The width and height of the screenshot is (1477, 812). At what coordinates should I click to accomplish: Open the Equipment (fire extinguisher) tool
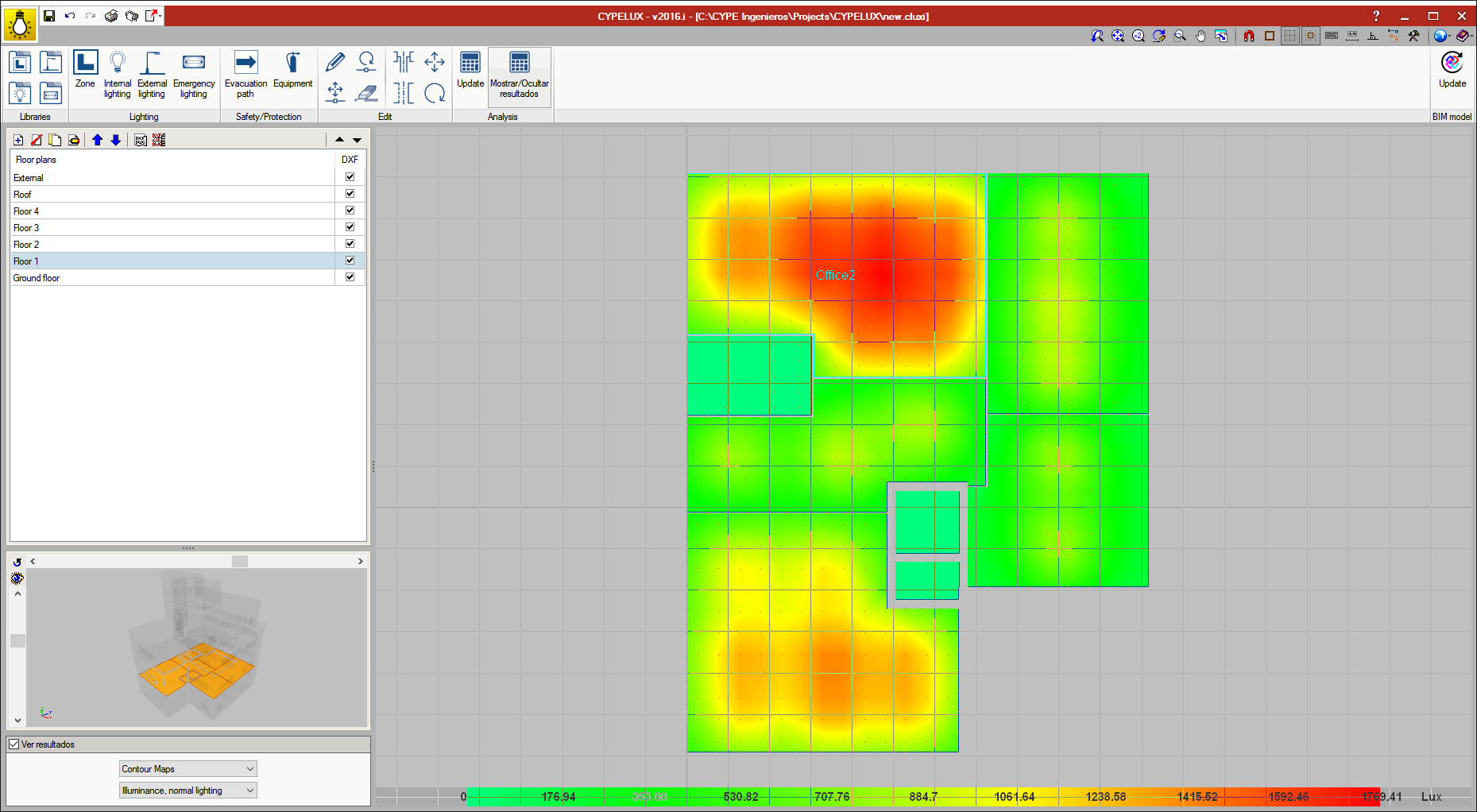point(292,69)
